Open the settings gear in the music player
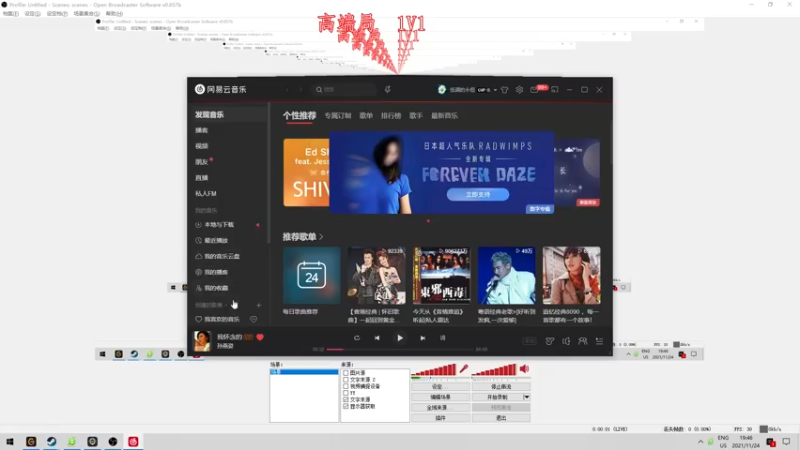 519,90
